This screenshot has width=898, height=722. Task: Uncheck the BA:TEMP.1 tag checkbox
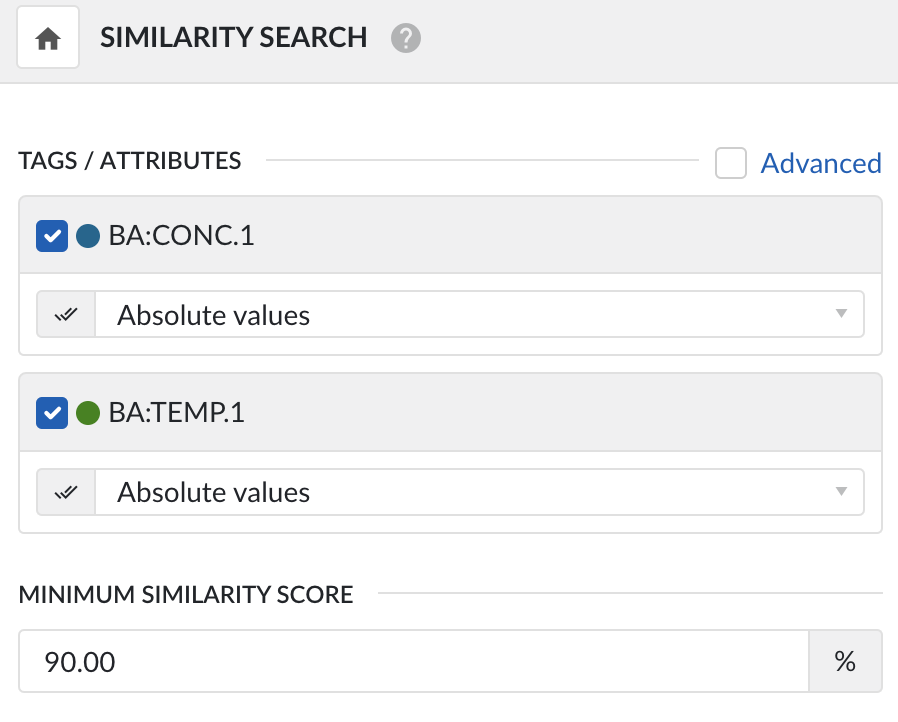[52, 413]
